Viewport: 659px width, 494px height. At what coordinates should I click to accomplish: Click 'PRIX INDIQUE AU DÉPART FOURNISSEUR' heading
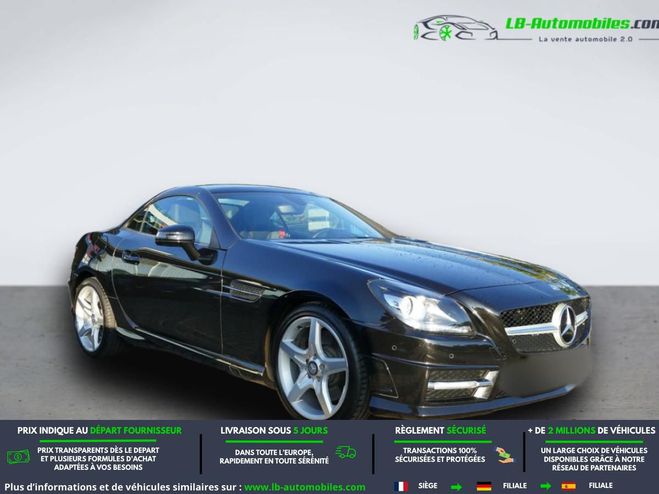point(100,431)
